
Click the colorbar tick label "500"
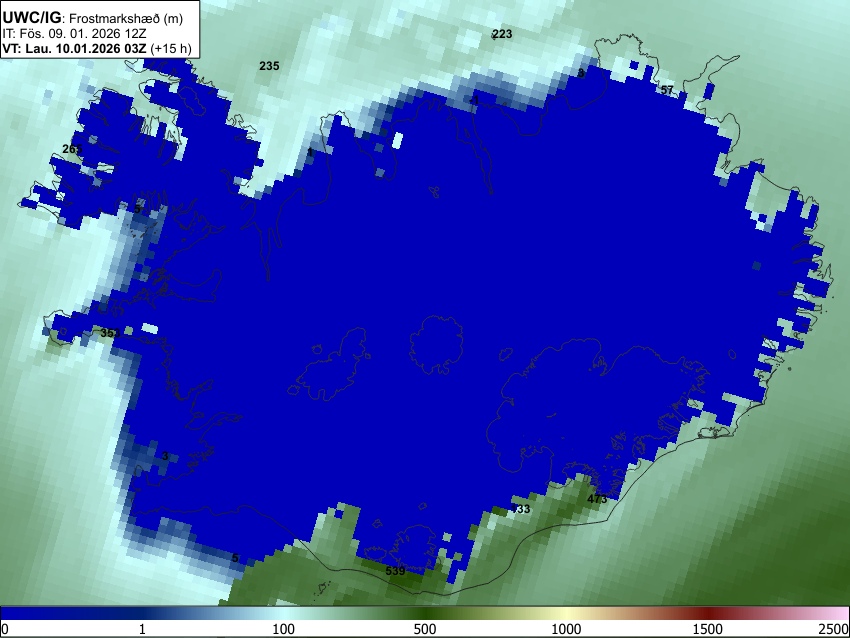(x=425, y=629)
